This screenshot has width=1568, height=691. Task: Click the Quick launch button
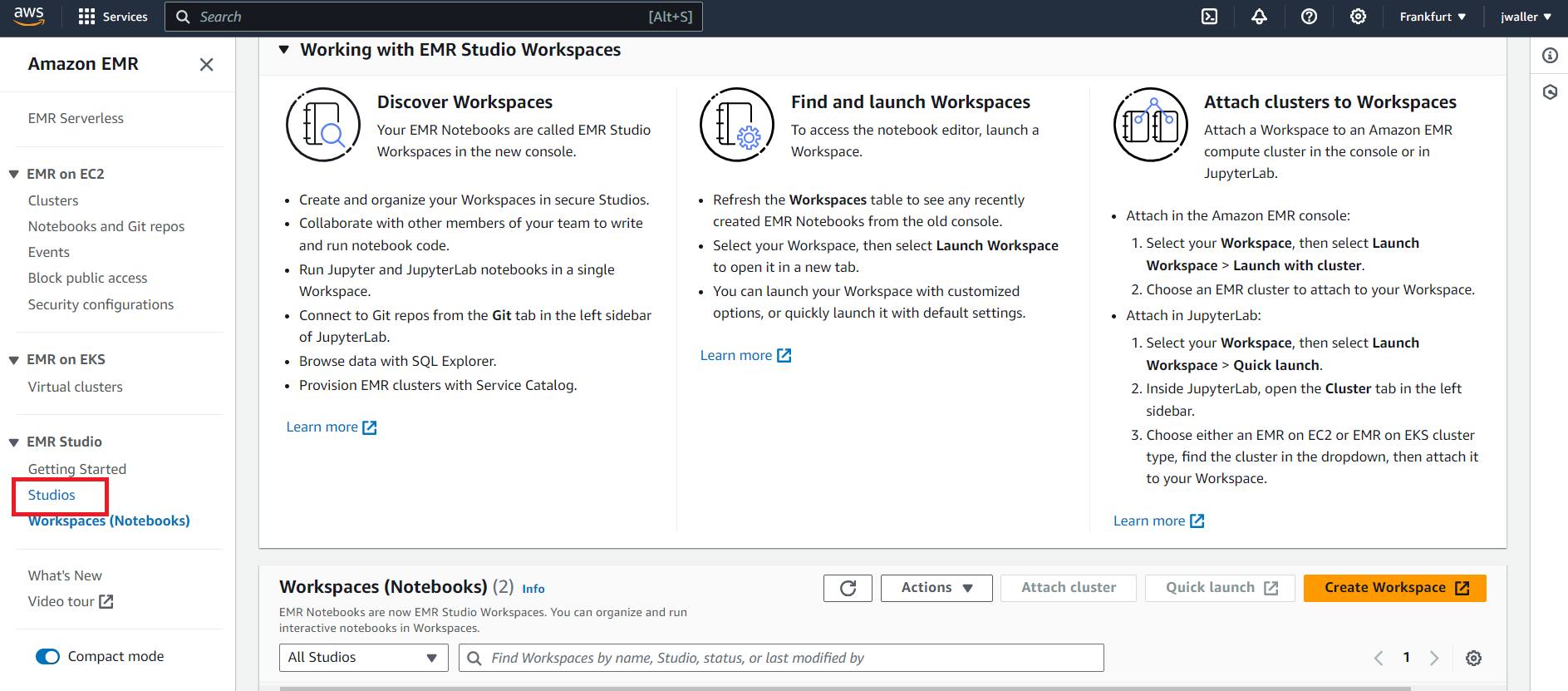coord(1220,588)
